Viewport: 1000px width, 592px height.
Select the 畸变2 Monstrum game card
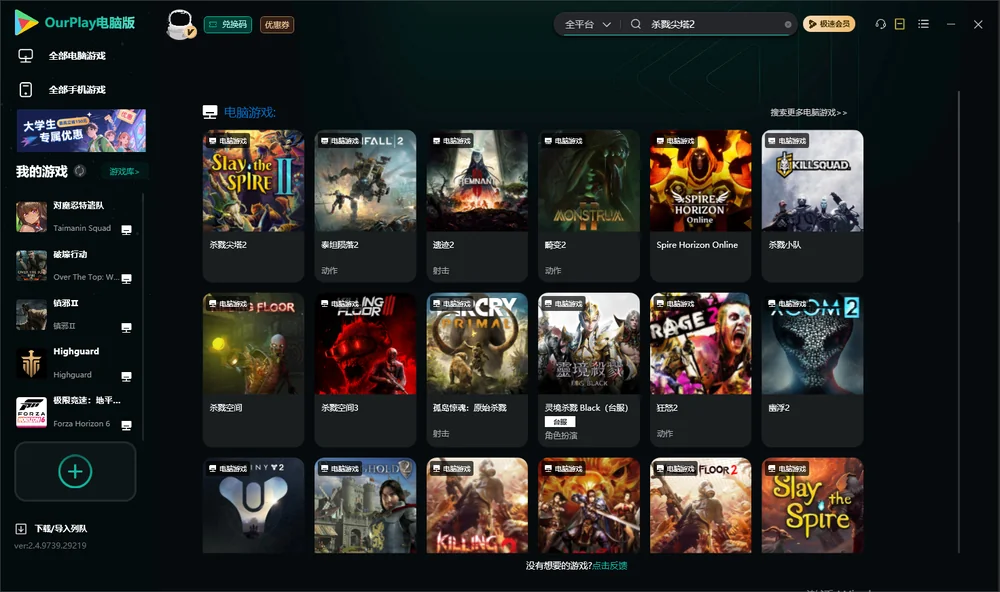(x=589, y=205)
